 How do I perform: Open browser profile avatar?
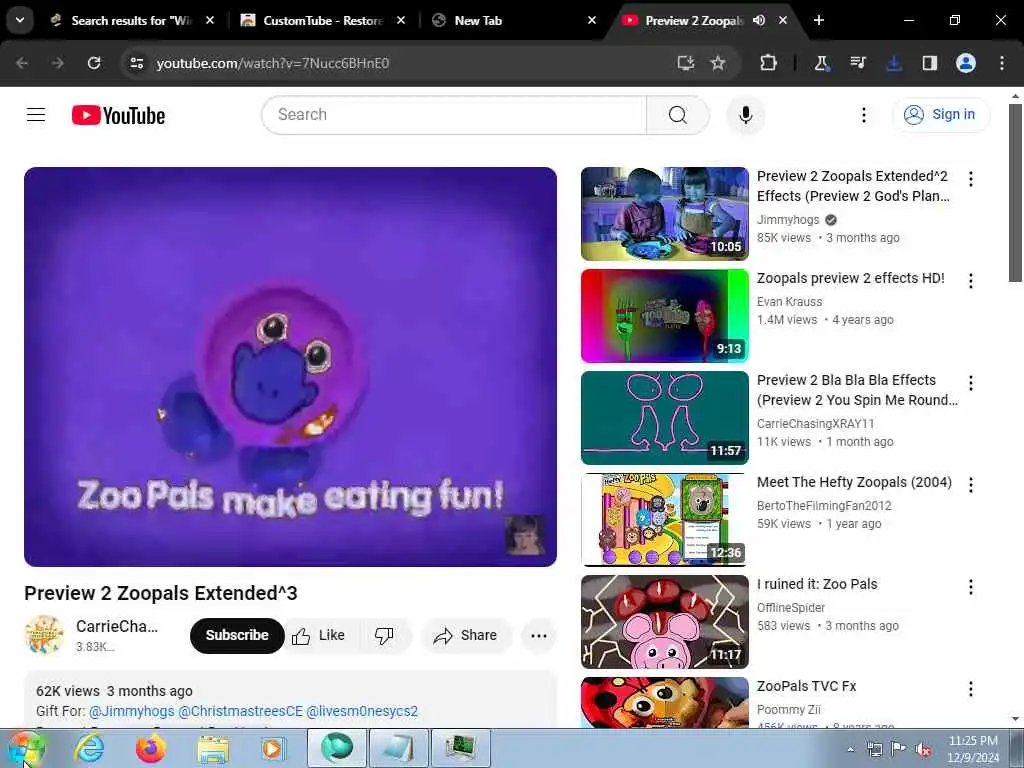point(966,63)
